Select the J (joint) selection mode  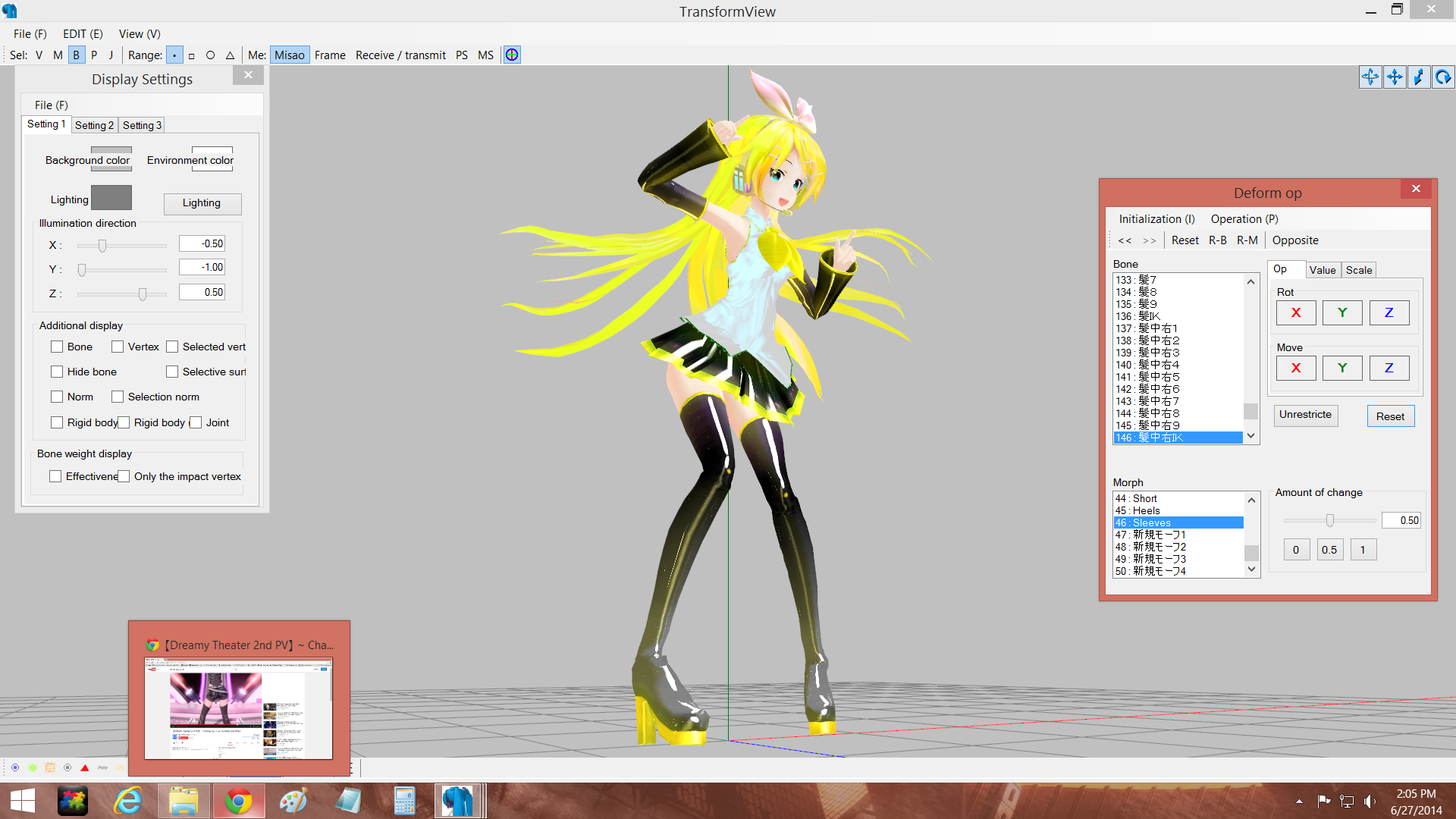coord(111,55)
